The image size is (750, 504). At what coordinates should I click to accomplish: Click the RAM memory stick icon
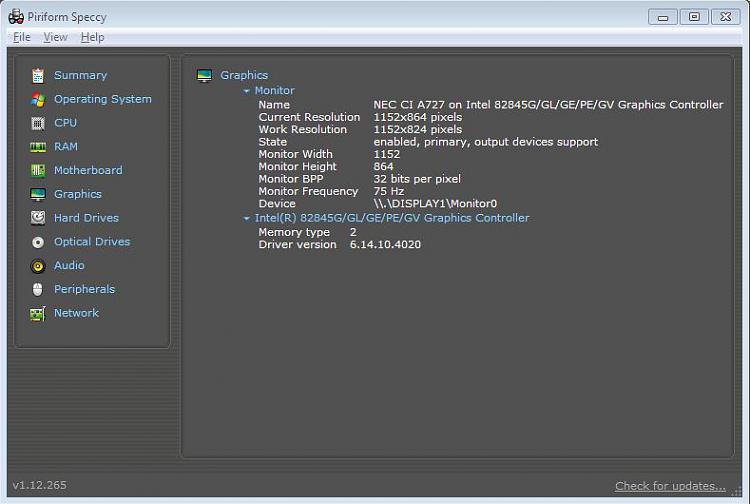38,147
